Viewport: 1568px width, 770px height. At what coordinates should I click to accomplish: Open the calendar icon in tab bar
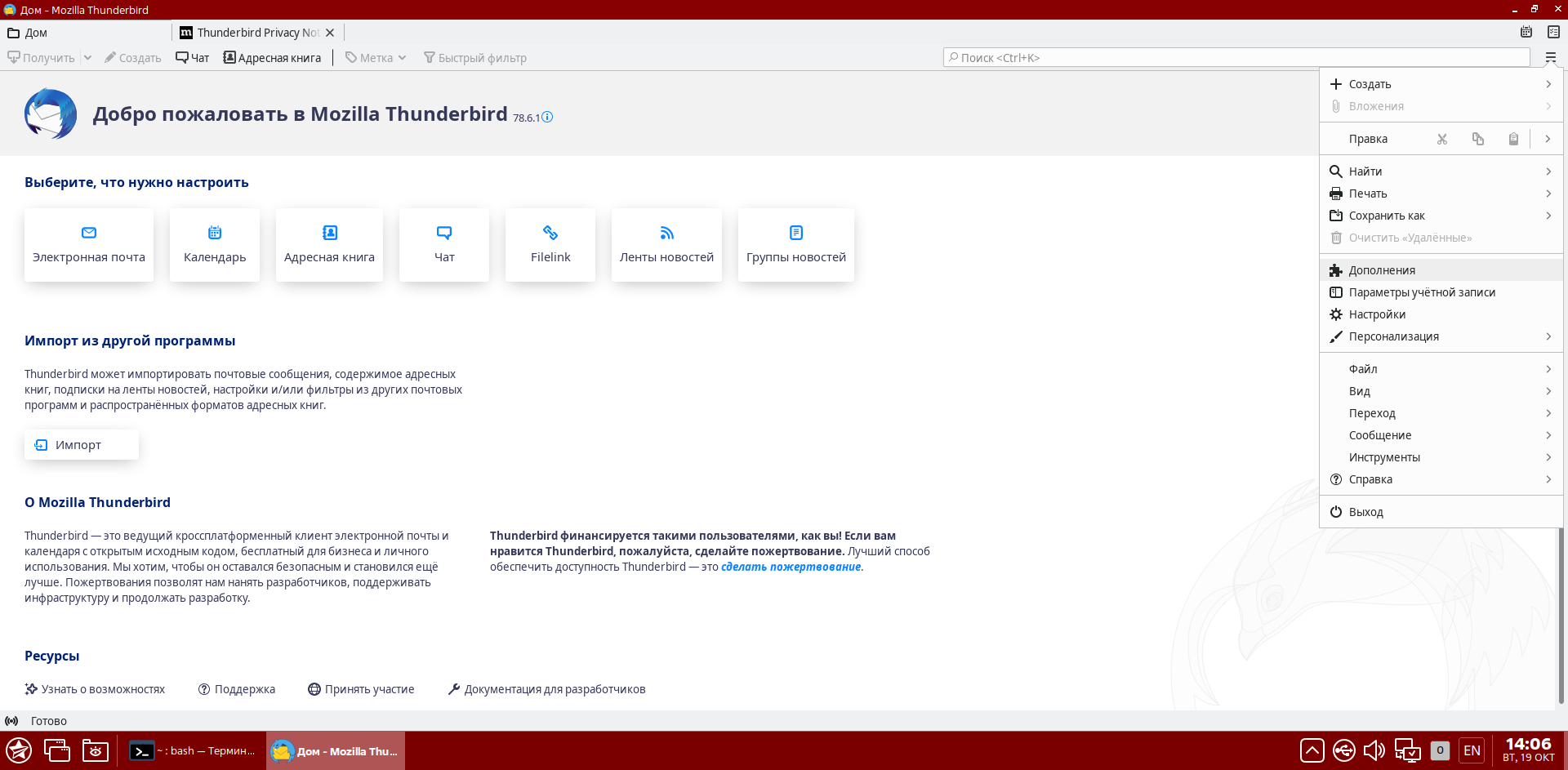click(1526, 33)
